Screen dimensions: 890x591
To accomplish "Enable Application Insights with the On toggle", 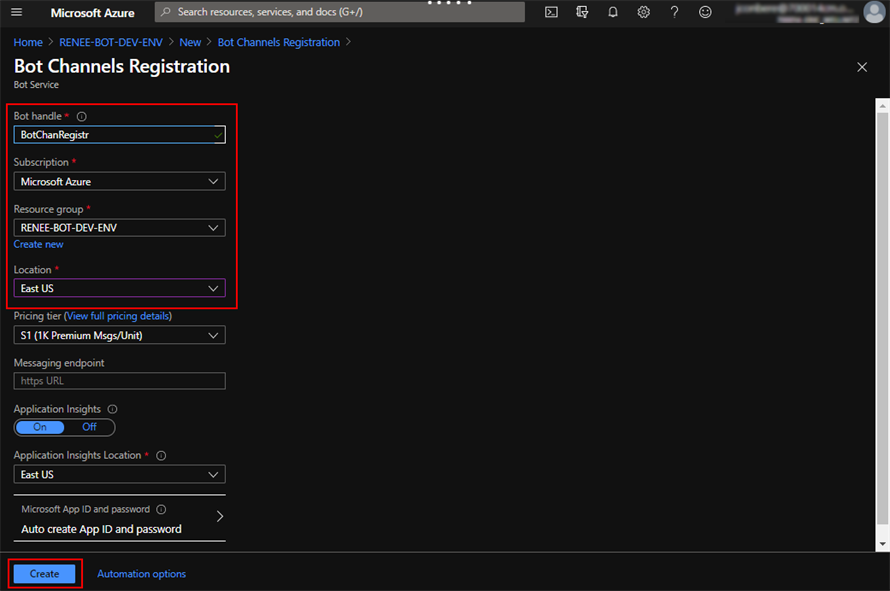I will [x=38, y=427].
